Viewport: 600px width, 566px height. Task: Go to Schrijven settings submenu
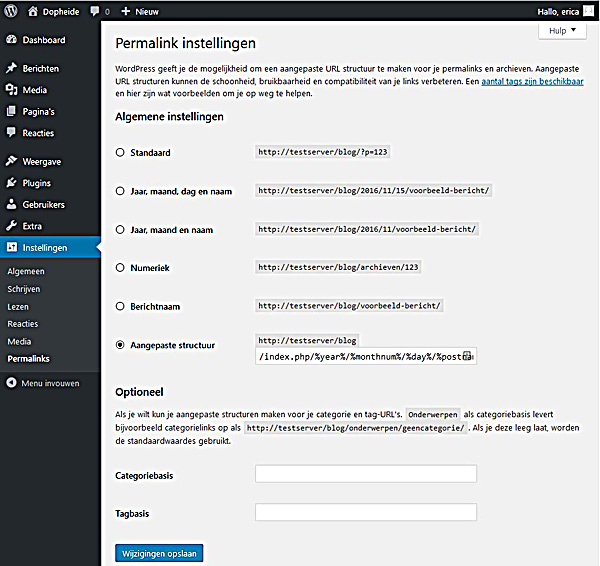pyautogui.click(x=24, y=289)
